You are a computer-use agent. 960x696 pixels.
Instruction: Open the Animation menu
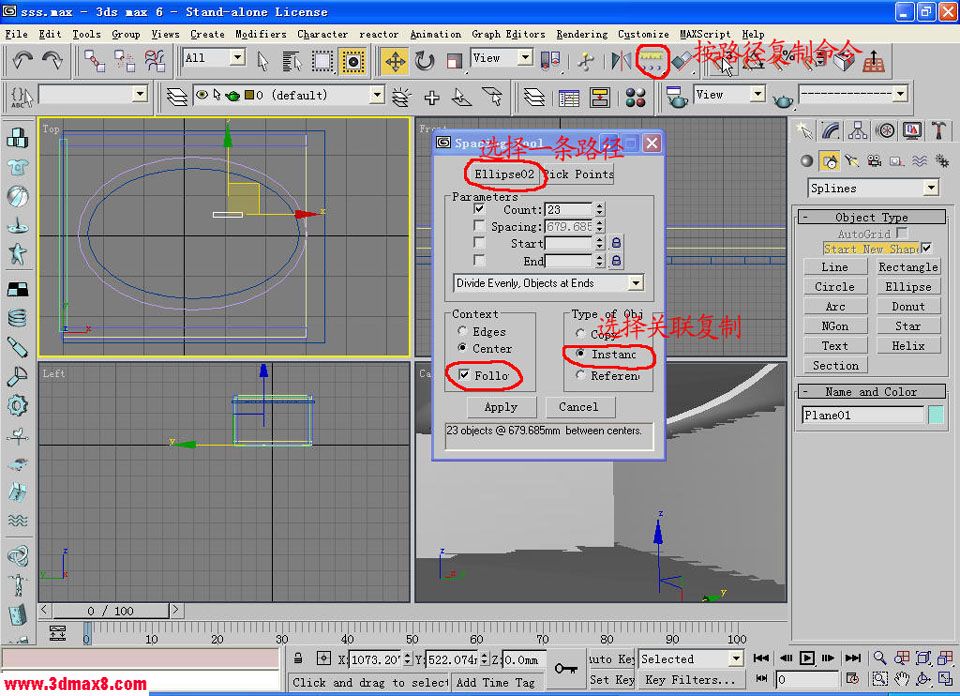click(435, 34)
